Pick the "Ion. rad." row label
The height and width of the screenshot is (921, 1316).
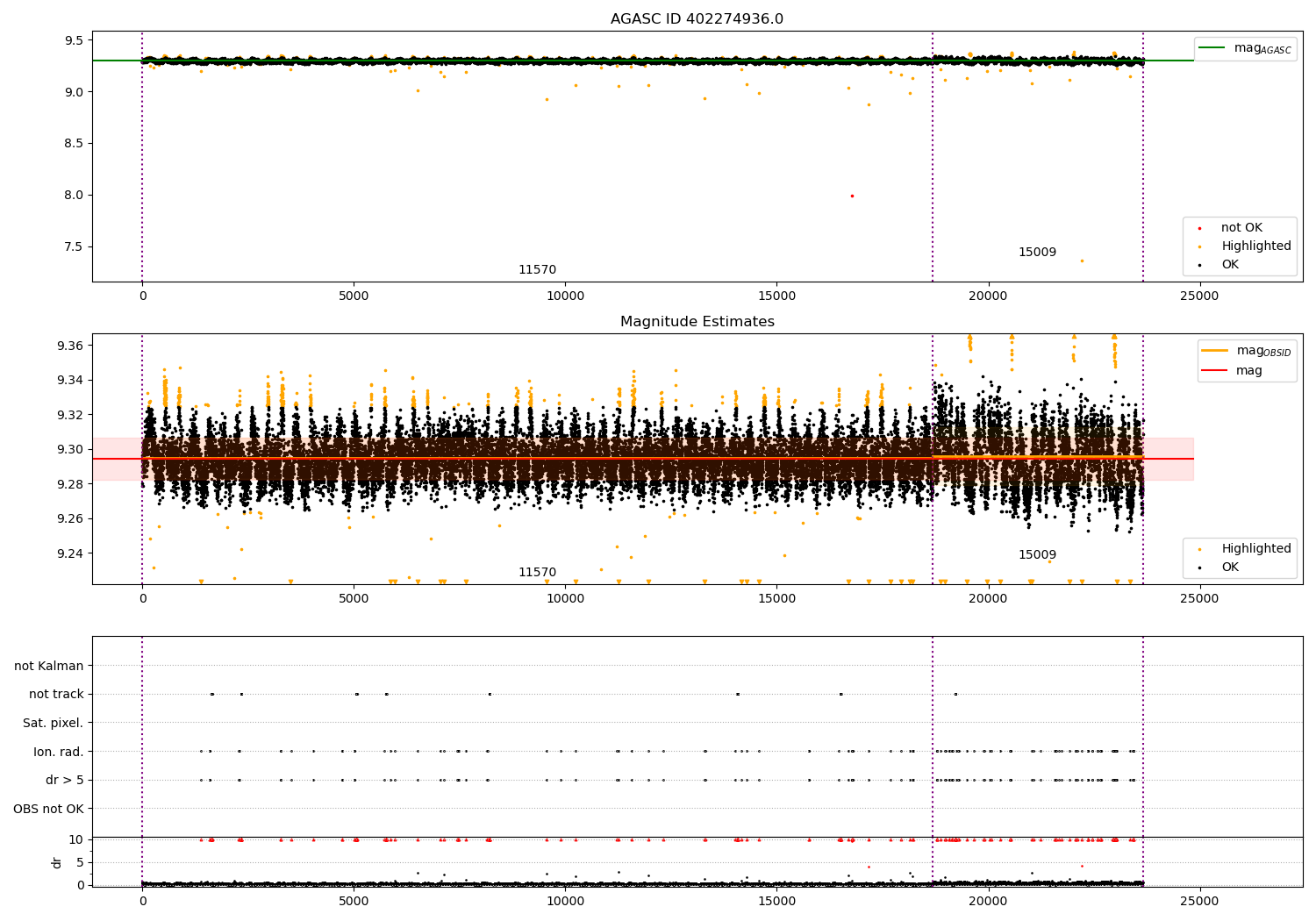click(59, 751)
